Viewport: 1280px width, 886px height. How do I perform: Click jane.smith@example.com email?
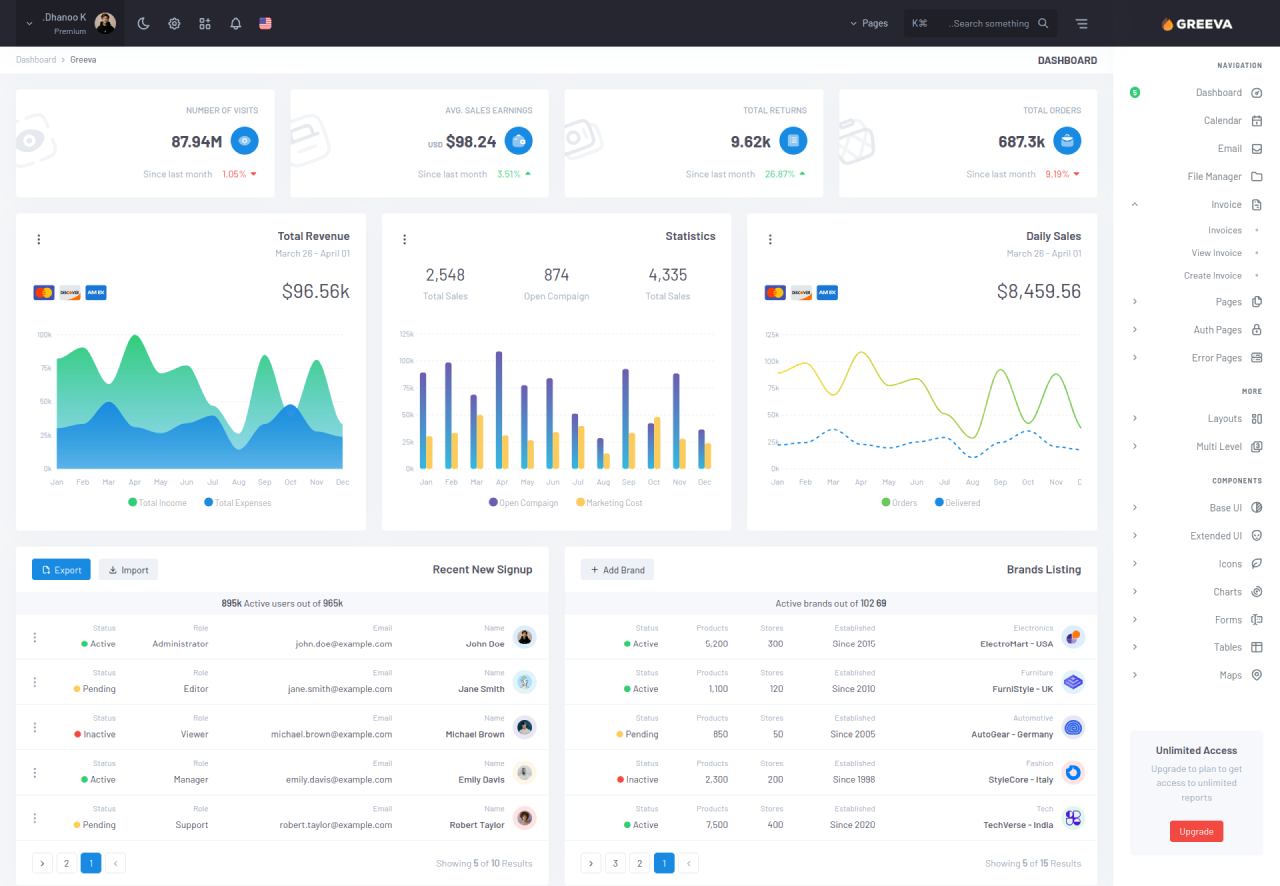tap(340, 689)
